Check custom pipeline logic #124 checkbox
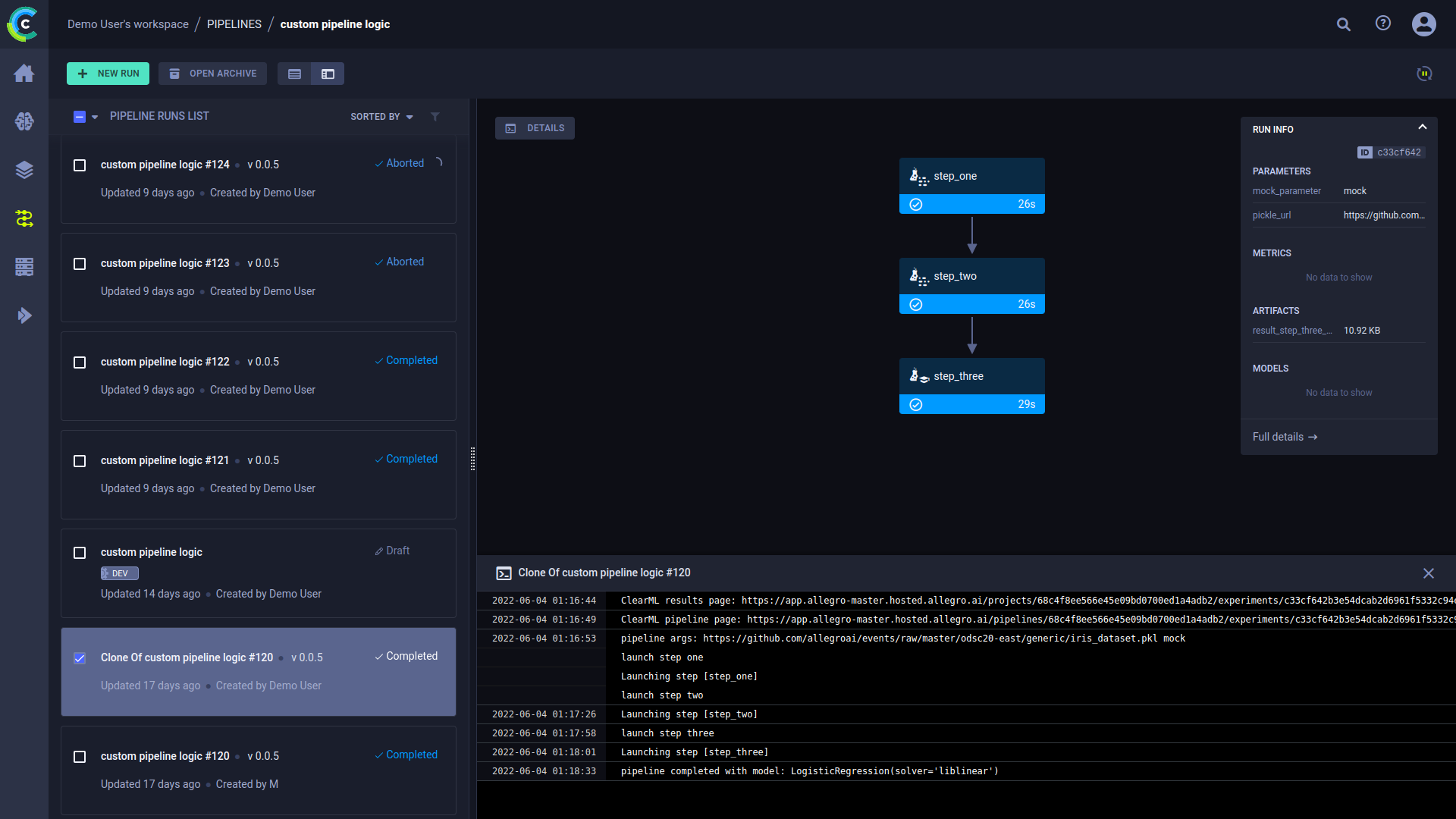Screen dimensions: 1456x819 [x=80, y=165]
